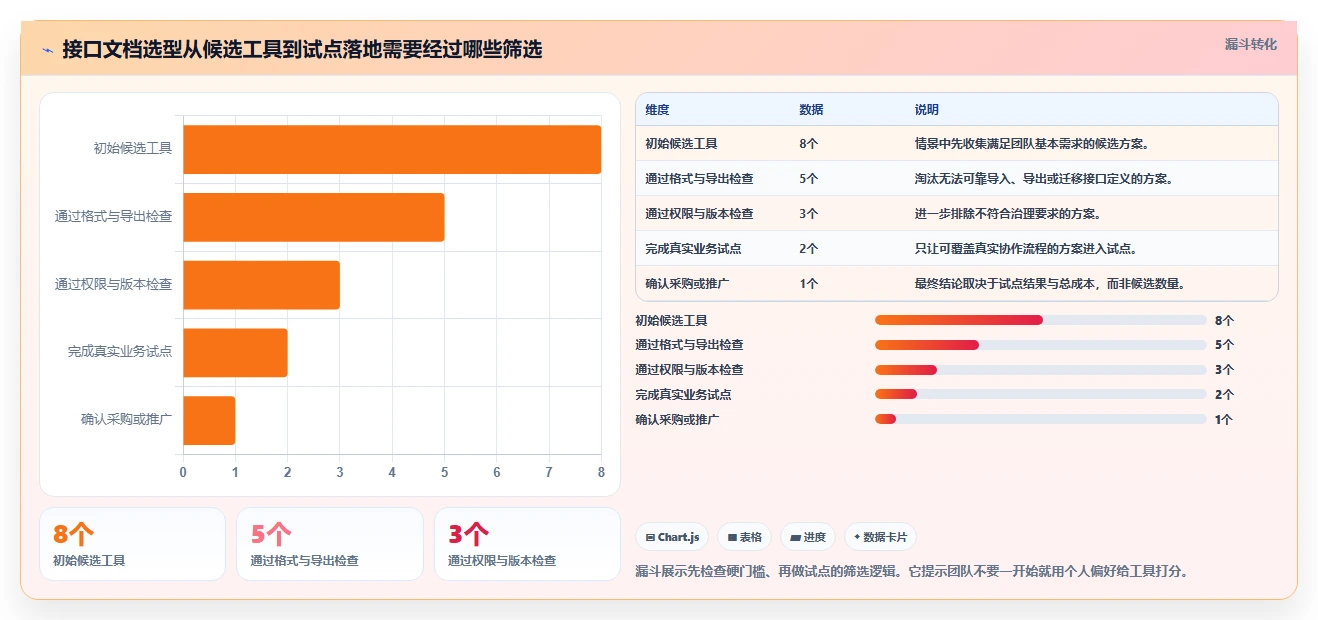1318x620 pixels.
Task: Click description 只让可覆盖真实协作流程的方案进入试点
Action: (x=1026, y=249)
